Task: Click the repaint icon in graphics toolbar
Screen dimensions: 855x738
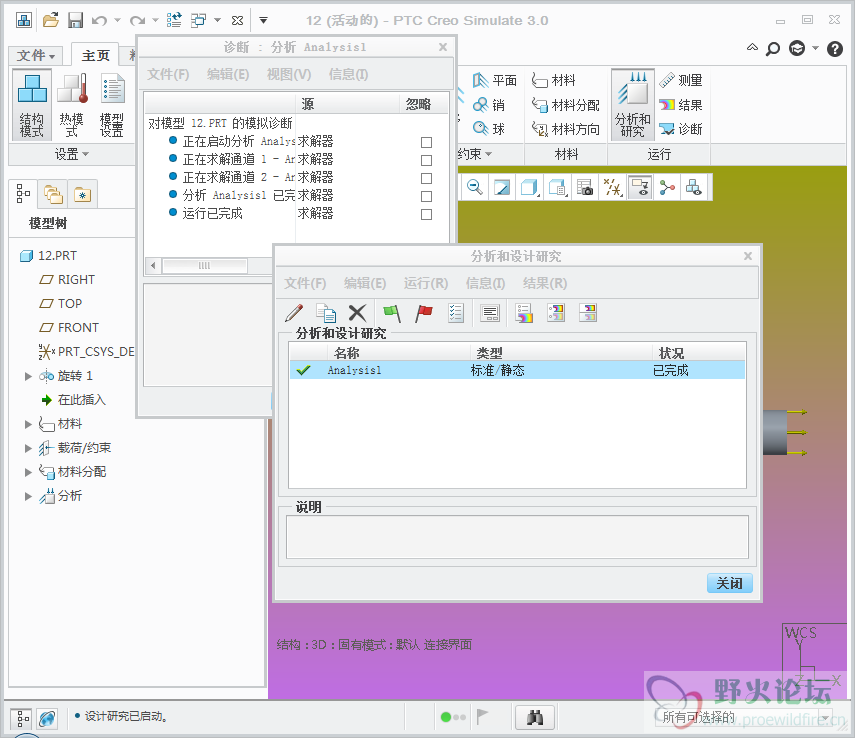Action: (x=502, y=188)
